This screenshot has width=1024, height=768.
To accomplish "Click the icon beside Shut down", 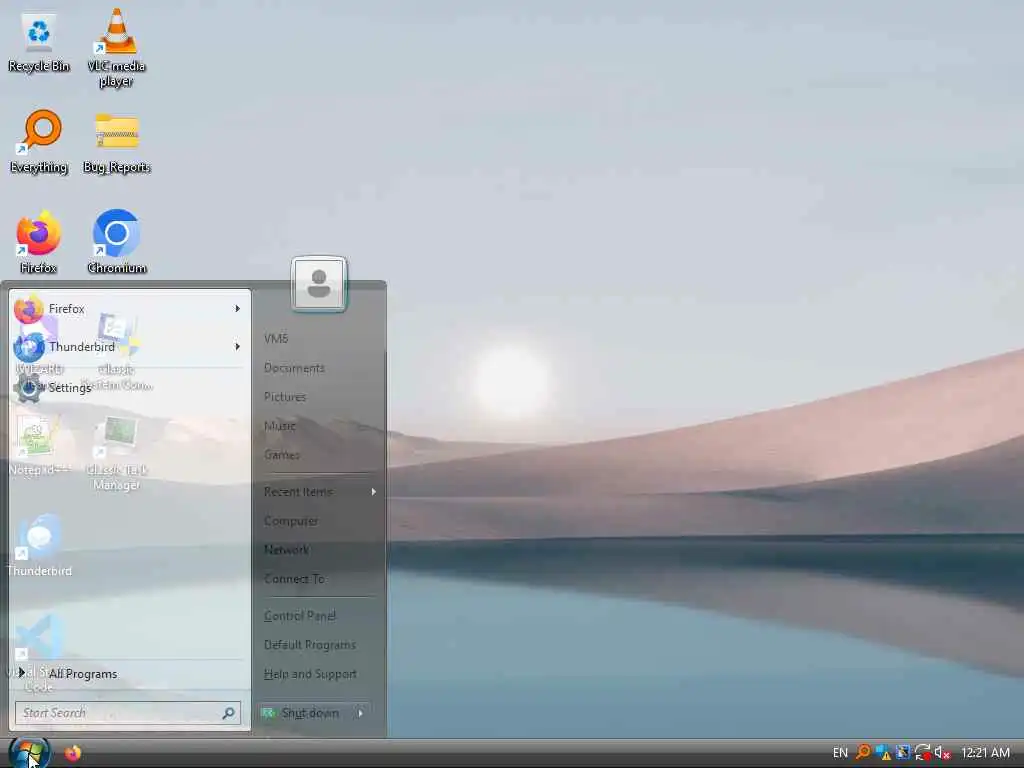I will (268, 713).
